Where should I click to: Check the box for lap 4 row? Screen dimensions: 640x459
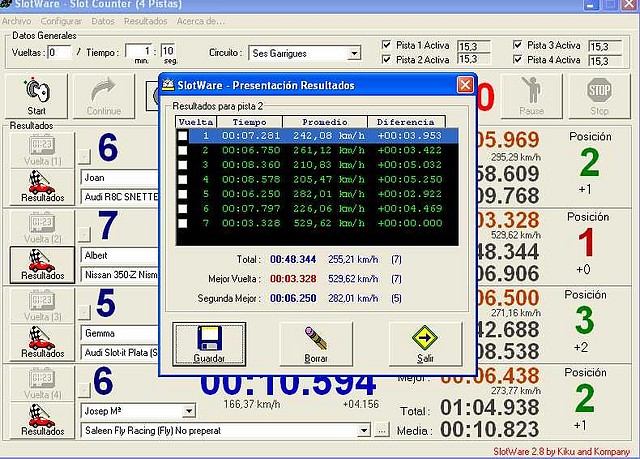(x=182, y=180)
